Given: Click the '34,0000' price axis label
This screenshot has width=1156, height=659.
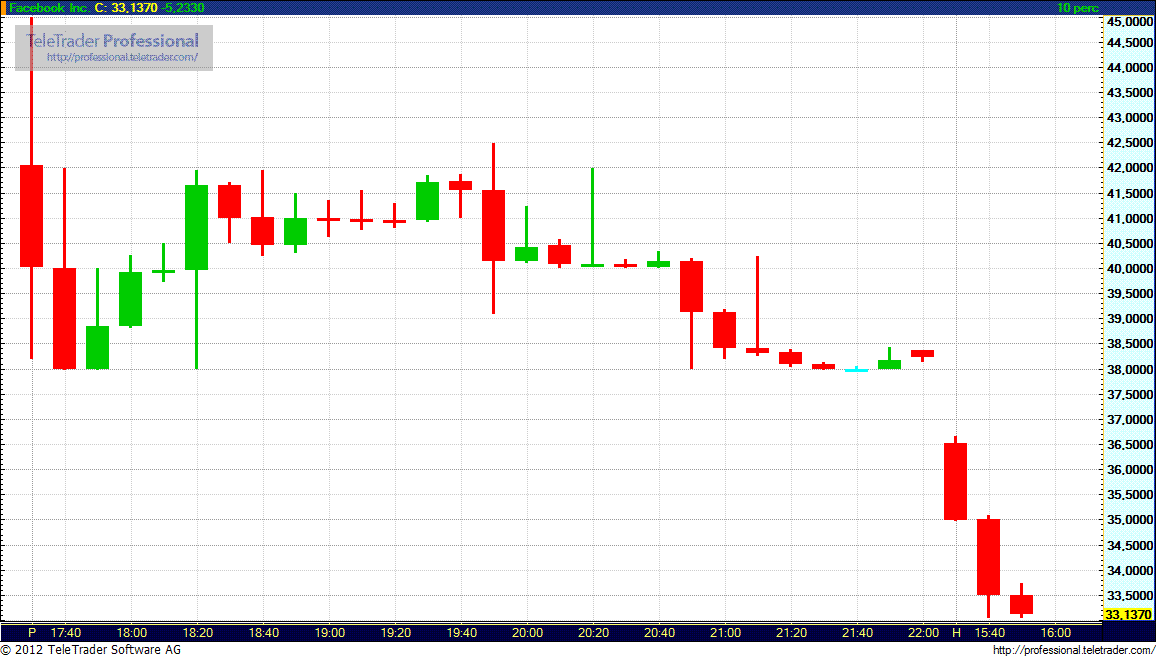Looking at the screenshot, I should pos(1129,571).
